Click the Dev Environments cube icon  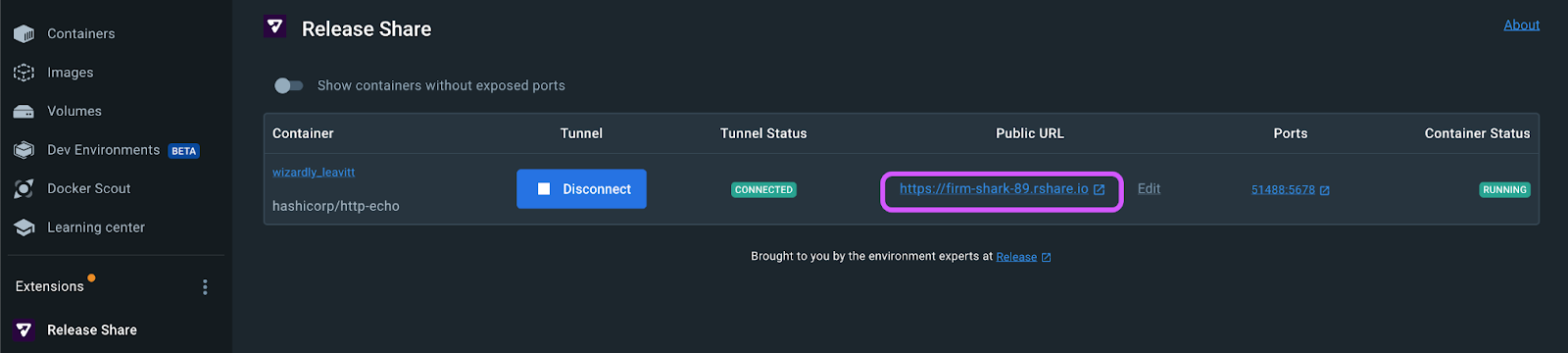(24, 150)
